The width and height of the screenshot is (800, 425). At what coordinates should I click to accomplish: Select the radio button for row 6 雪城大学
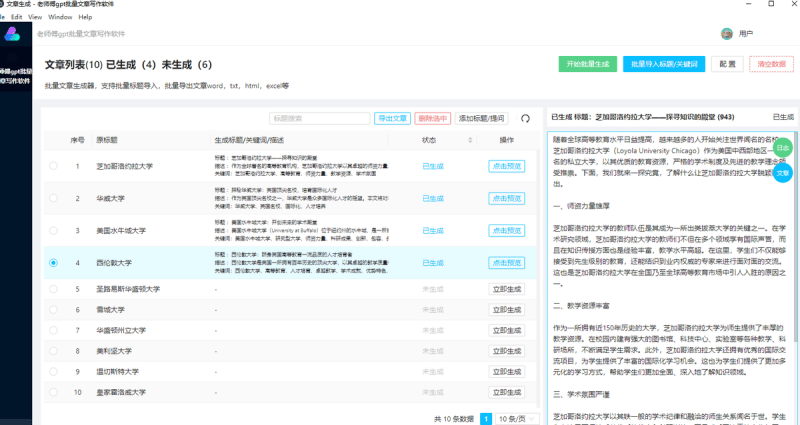point(54,310)
